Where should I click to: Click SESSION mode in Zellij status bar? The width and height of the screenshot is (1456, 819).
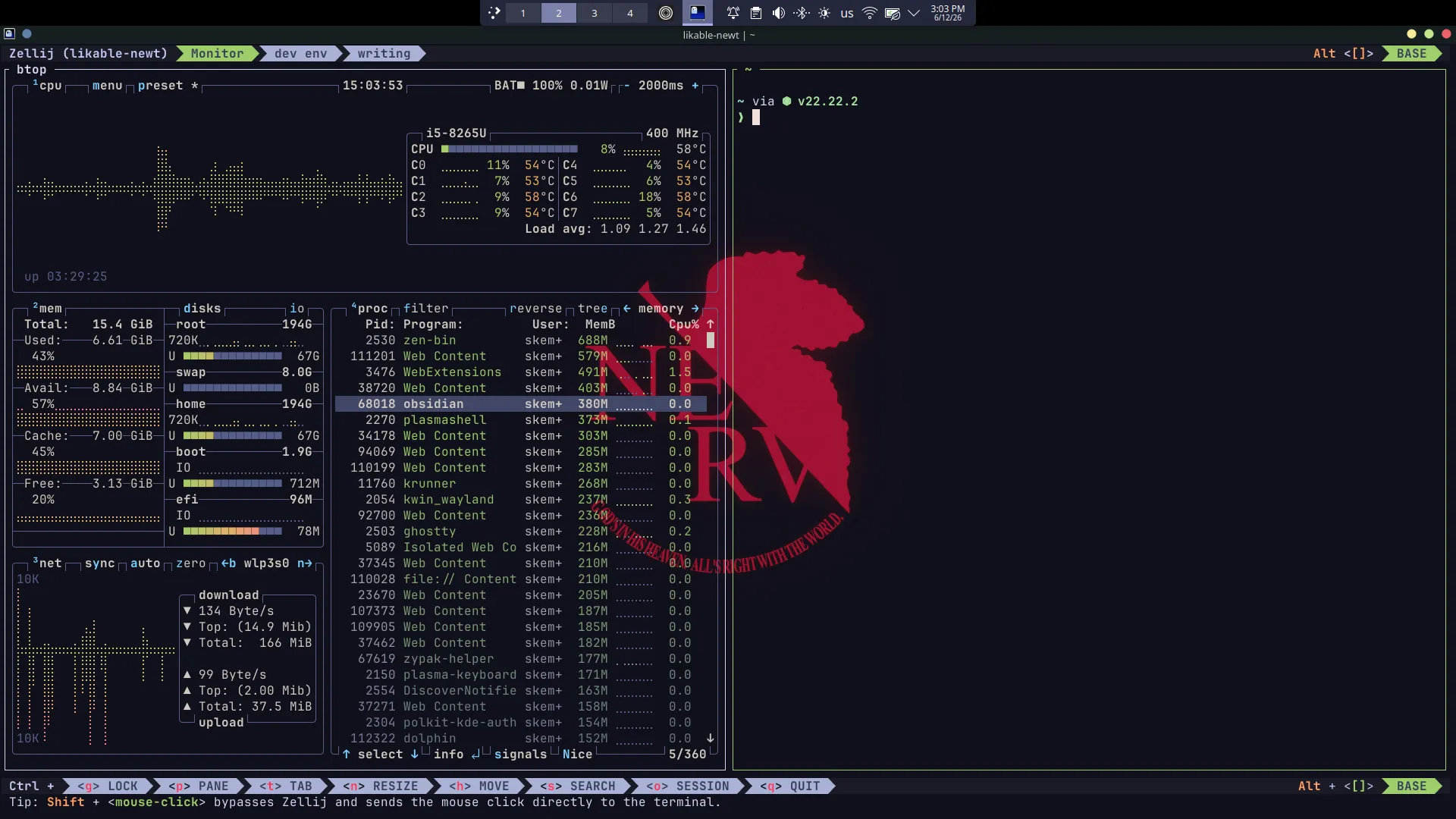pos(687,786)
